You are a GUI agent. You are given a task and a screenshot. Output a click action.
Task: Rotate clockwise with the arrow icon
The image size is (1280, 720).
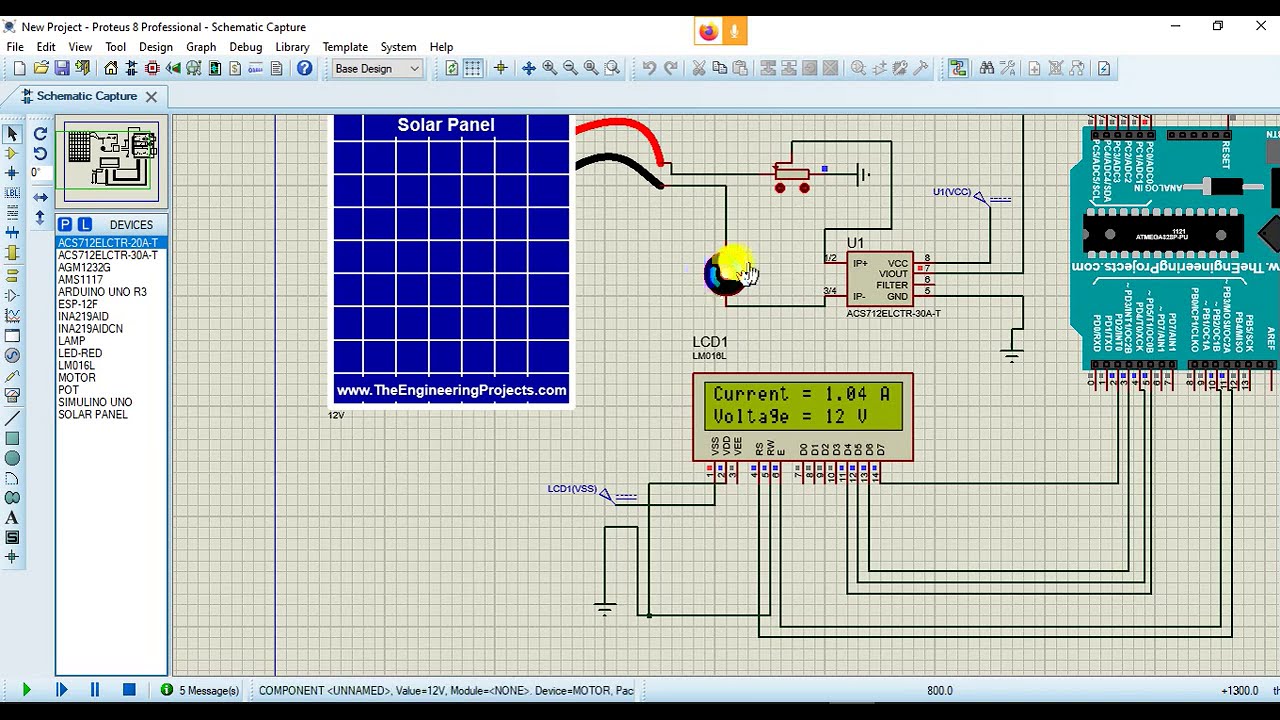40,133
